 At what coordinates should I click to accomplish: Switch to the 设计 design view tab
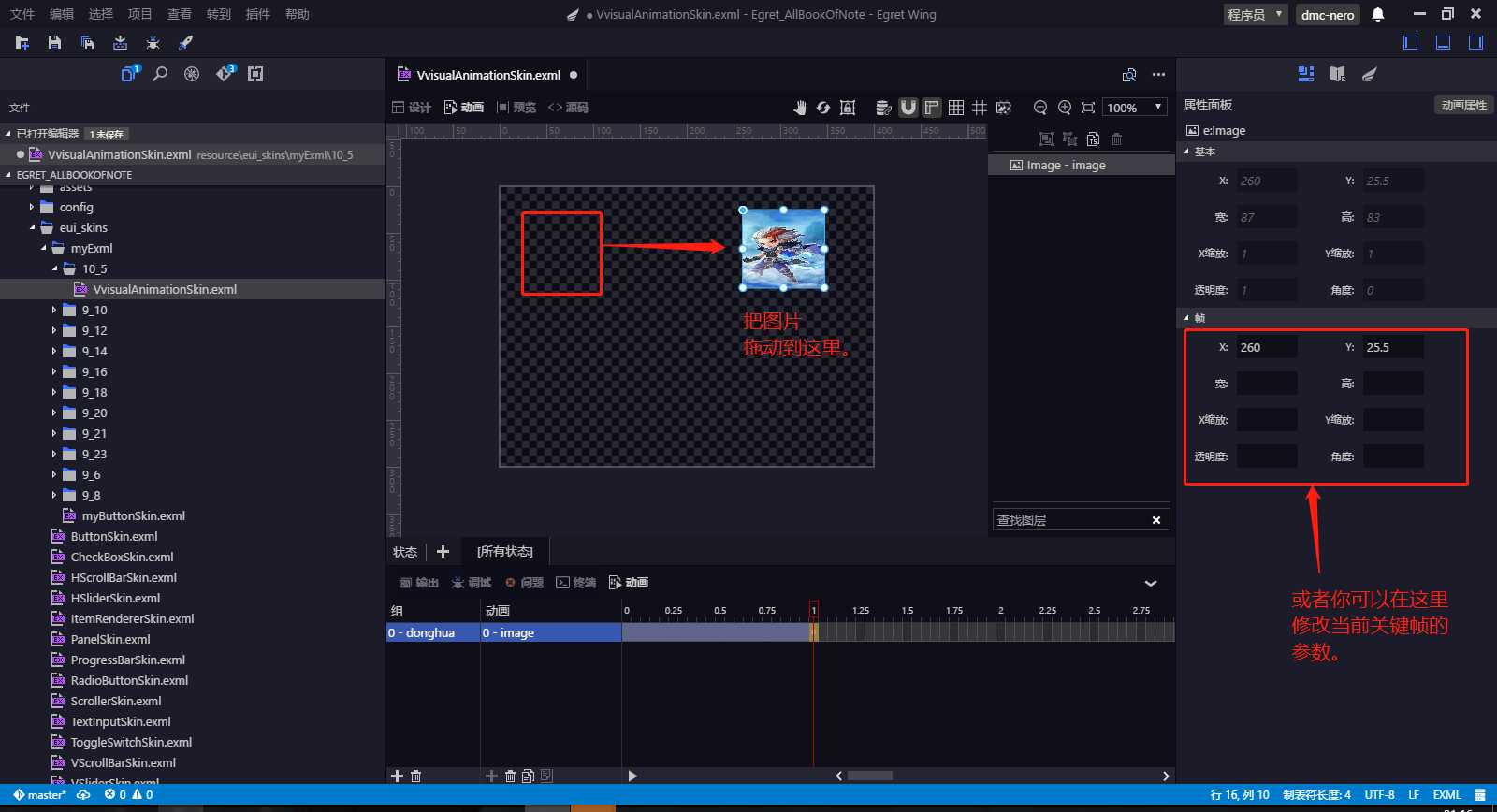pos(412,108)
